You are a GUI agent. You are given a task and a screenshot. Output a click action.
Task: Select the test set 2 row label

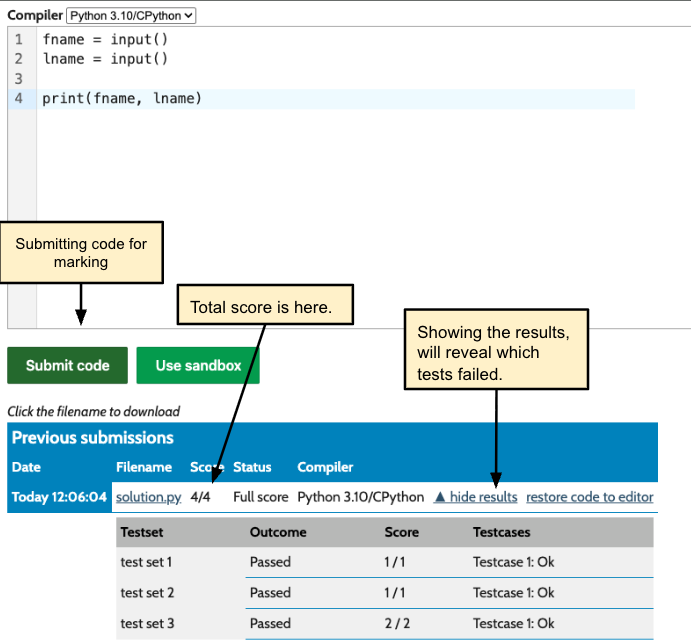(146, 592)
